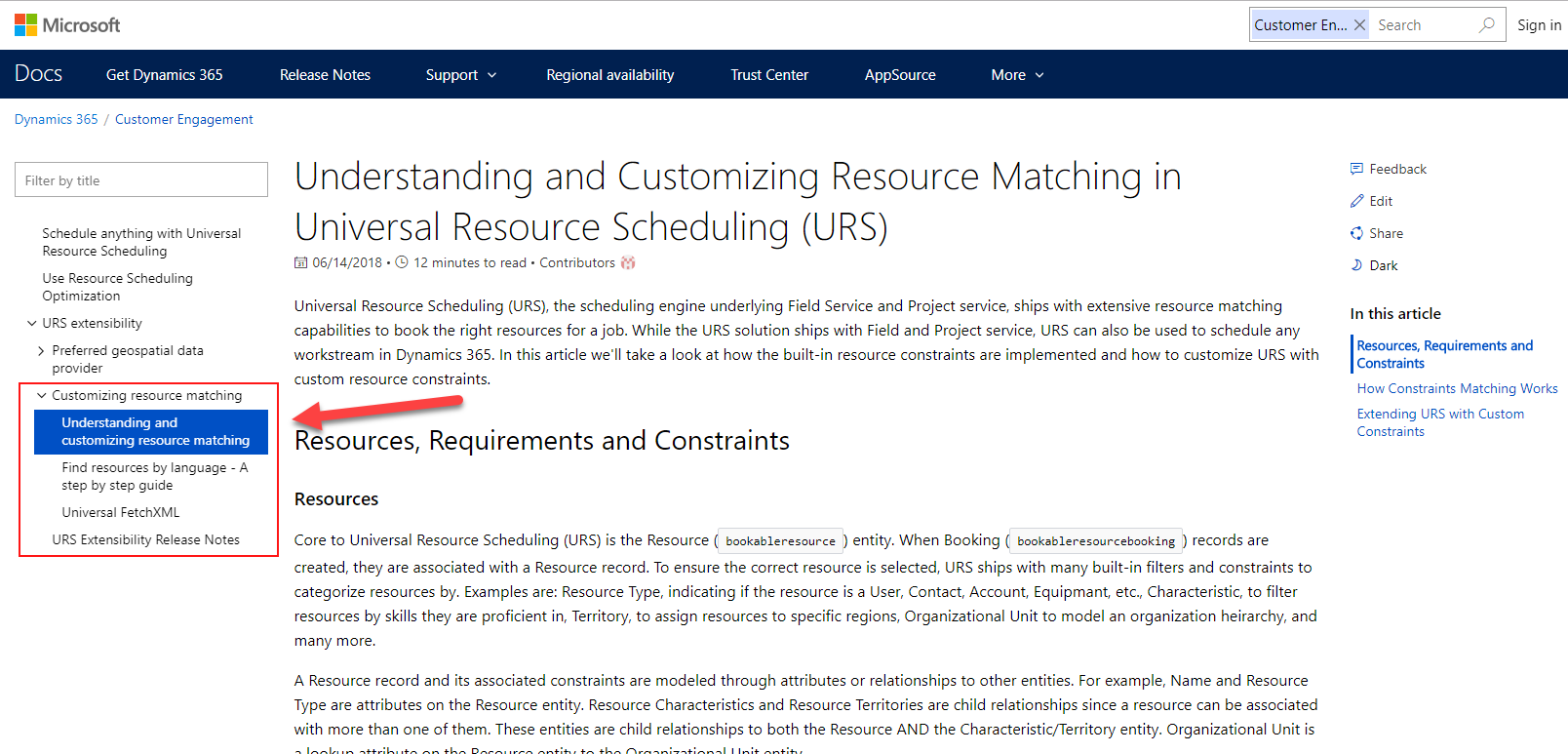Screen dimensions: 1568x754
Task: Click the Dynamics 365 breadcrumb link
Action: [x=57, y=120]
